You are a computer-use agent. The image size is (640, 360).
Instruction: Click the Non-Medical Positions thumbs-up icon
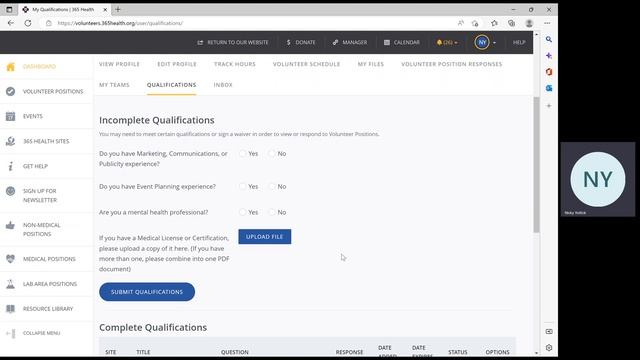pyautogui.click(x=11, y=225)
